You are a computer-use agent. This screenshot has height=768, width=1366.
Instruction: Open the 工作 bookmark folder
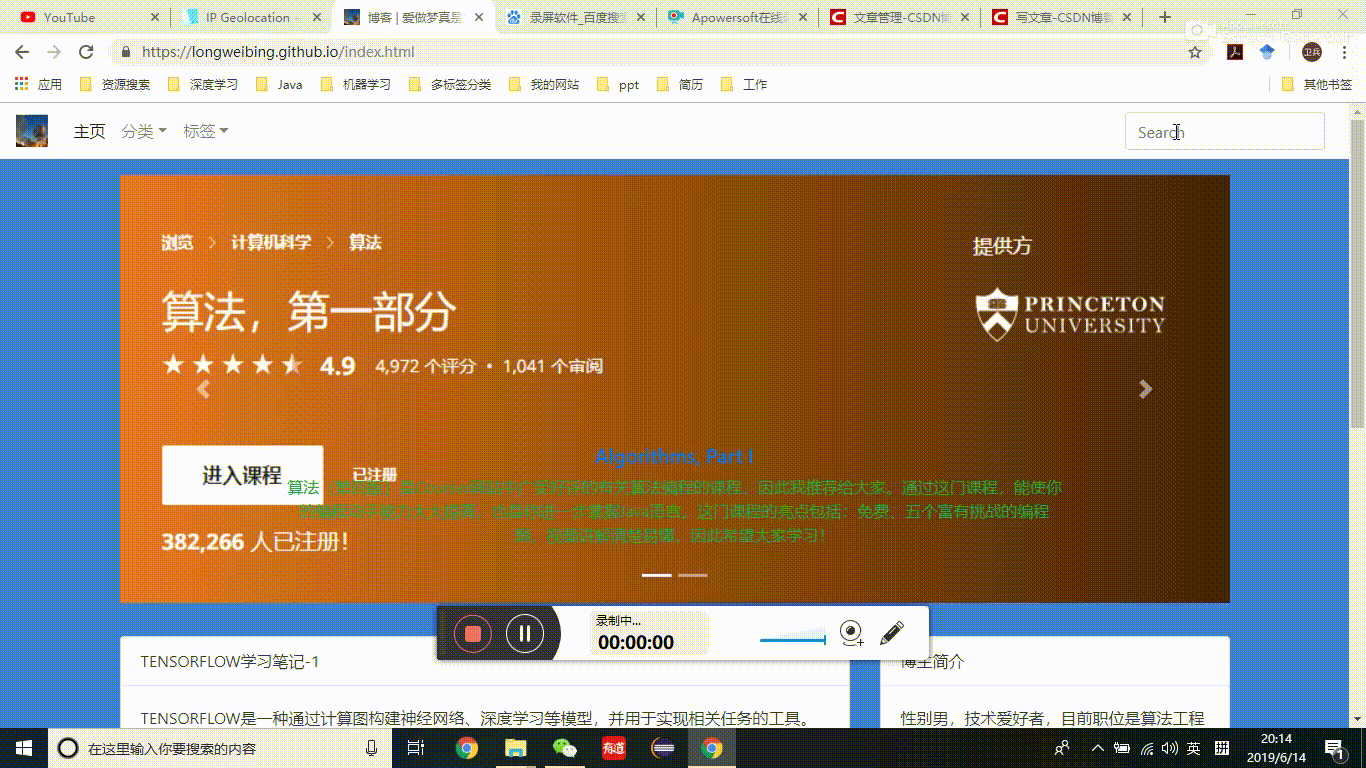click(744, 85)
